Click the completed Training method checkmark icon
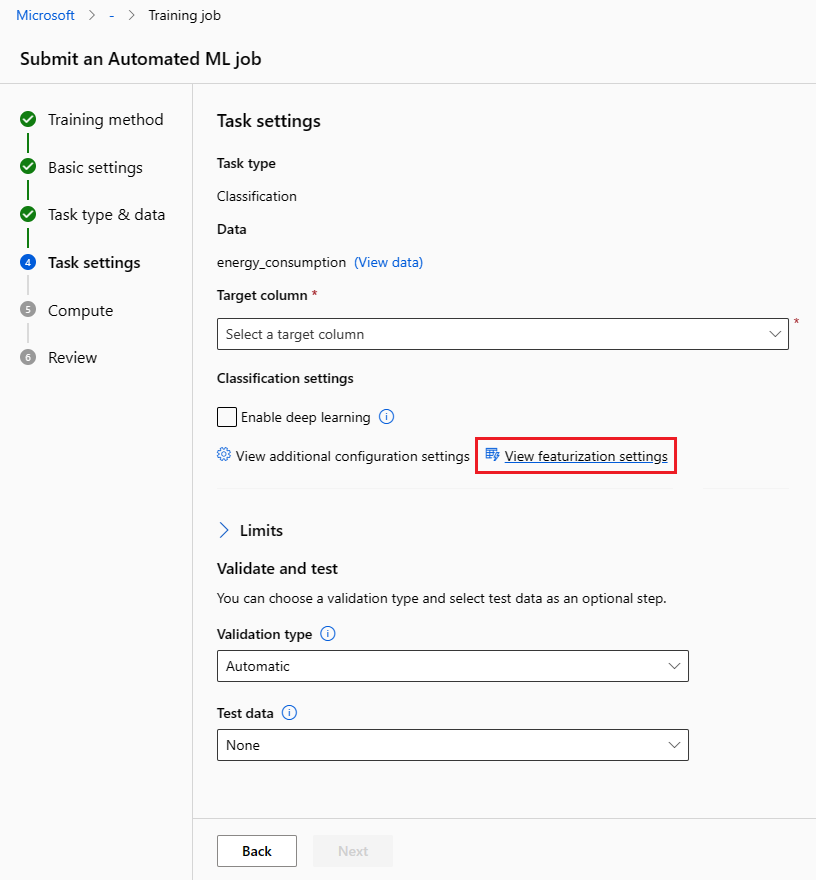The width and height of the screenshot is (816, 880). [x=28, y=119]
